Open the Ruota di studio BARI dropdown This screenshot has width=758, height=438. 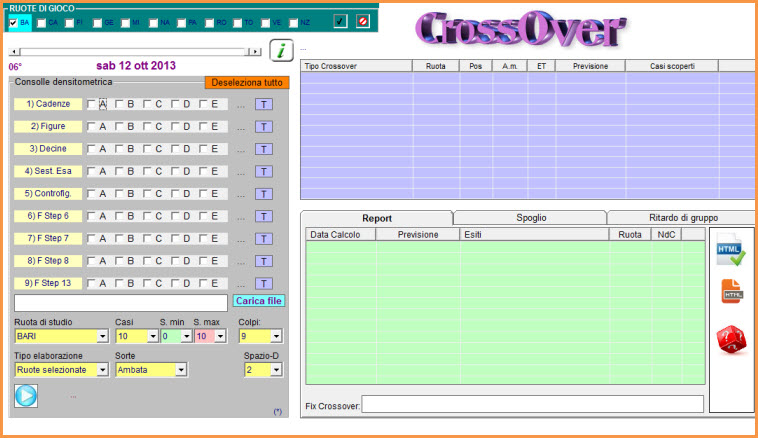click(102, 336)
